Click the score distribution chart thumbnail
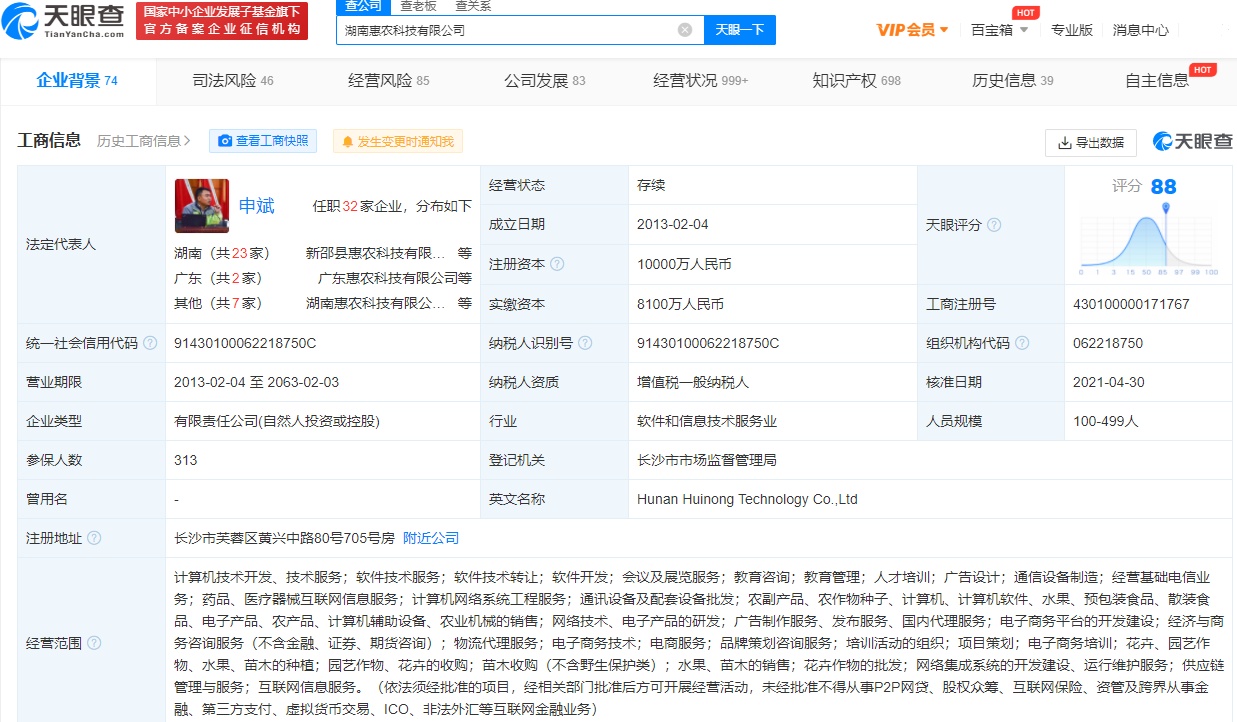Viewport: 1237px width, 722px height. tap(1148, 240)
